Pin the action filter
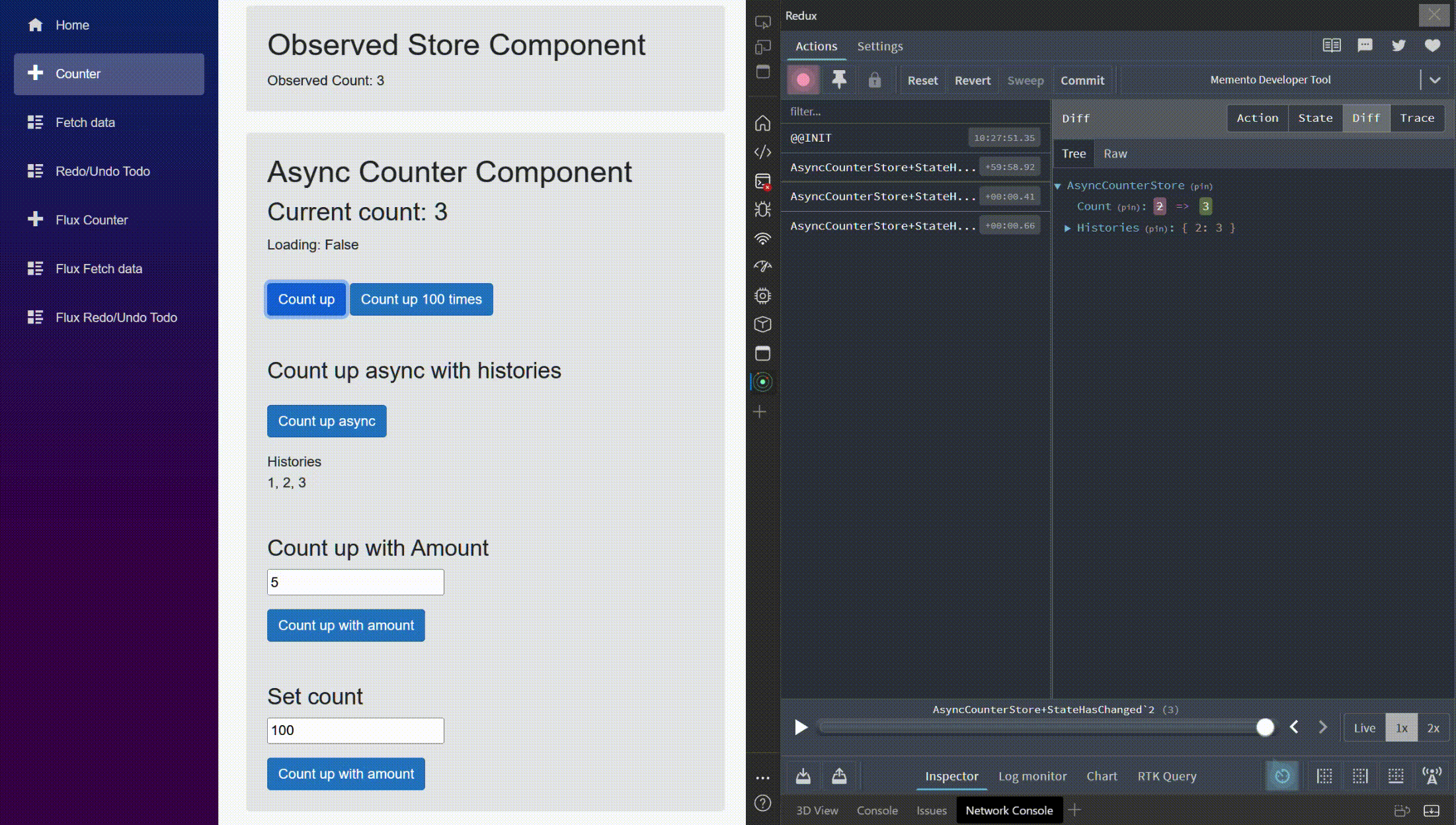The height and width of the screenshot is (825, 1456). tap(839, 80)
